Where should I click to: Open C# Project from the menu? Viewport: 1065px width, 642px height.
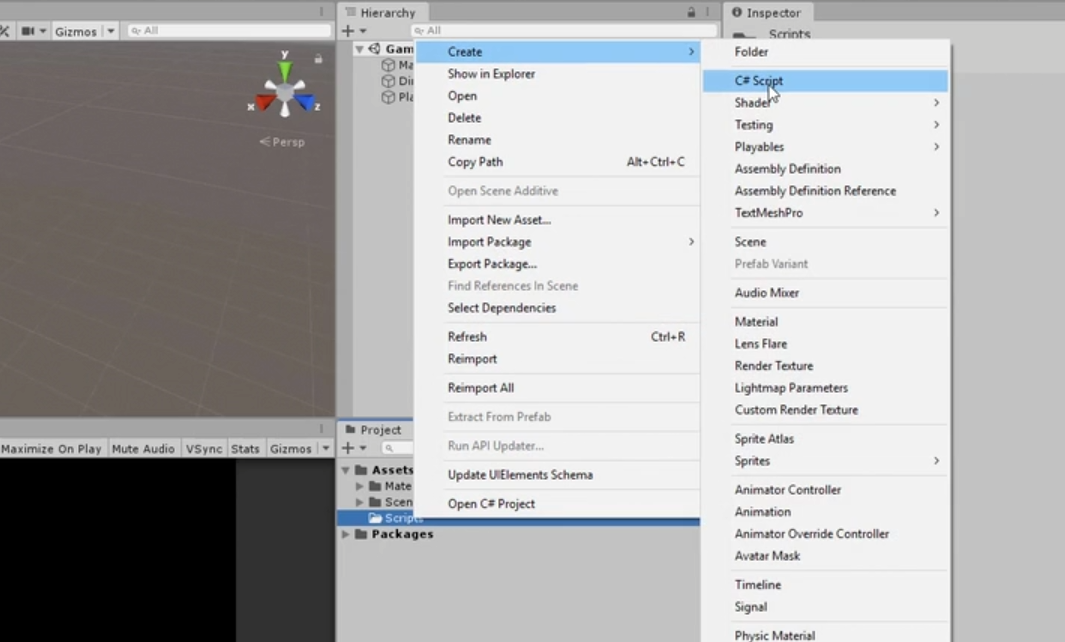point(491,503)
